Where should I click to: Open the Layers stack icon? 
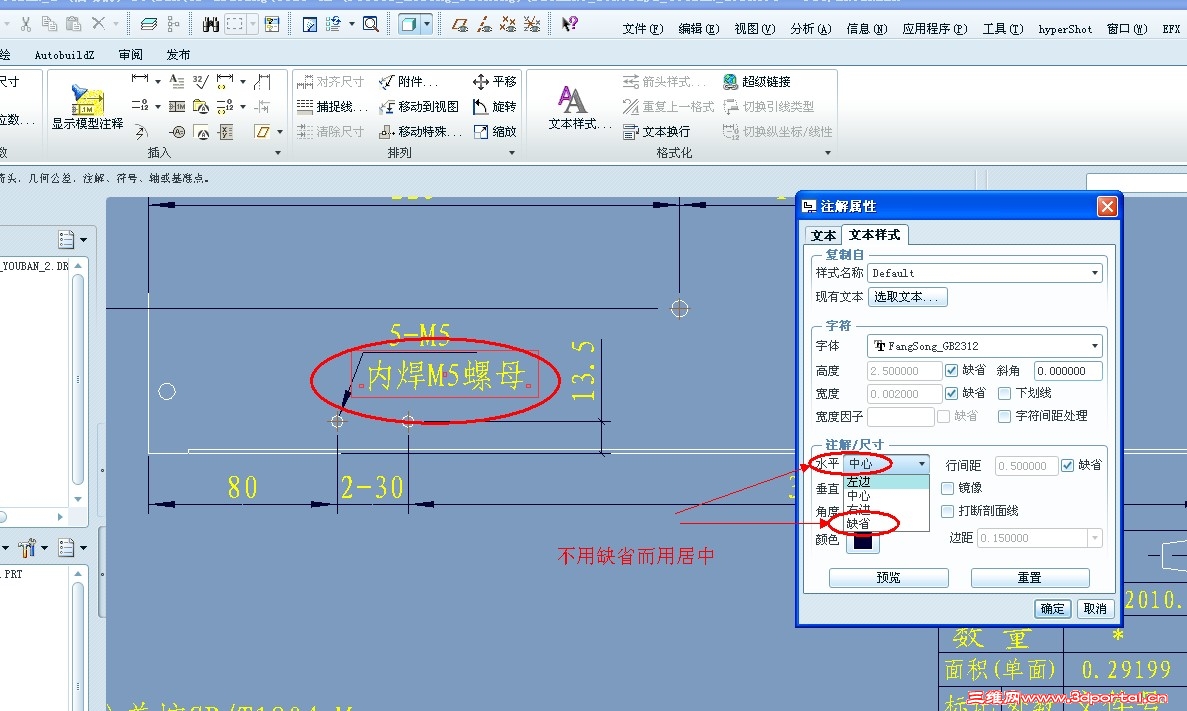tap(149, 24)
